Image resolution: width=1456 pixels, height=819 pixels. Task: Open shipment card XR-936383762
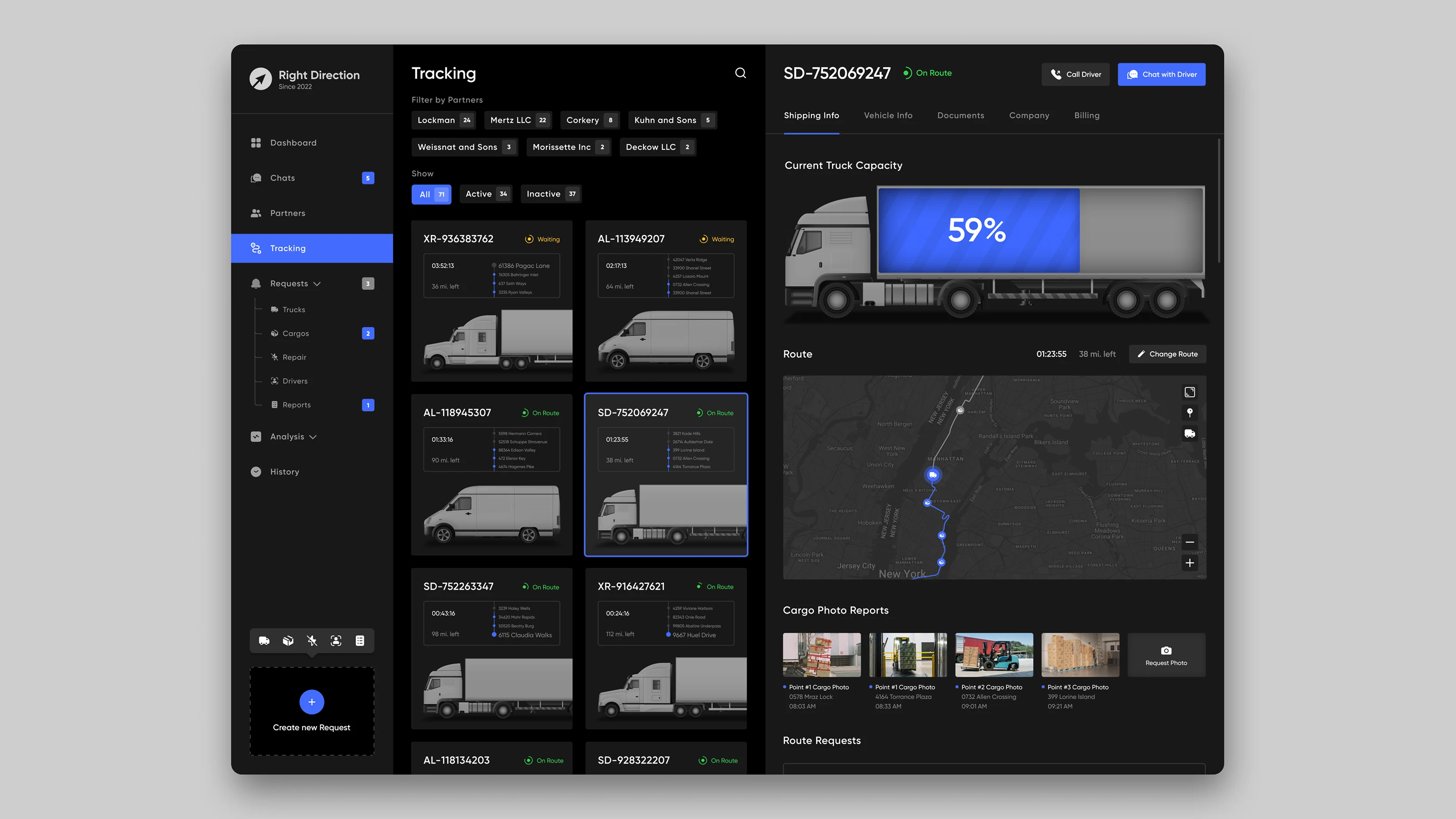[x=492, y=301]
